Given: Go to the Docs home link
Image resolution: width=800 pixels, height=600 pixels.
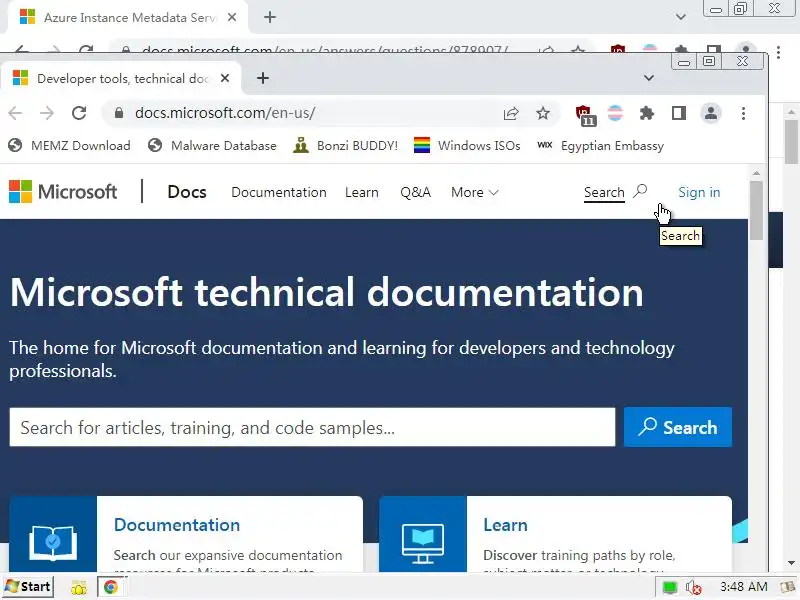Looking at the screenshot, I should point(187,192).
